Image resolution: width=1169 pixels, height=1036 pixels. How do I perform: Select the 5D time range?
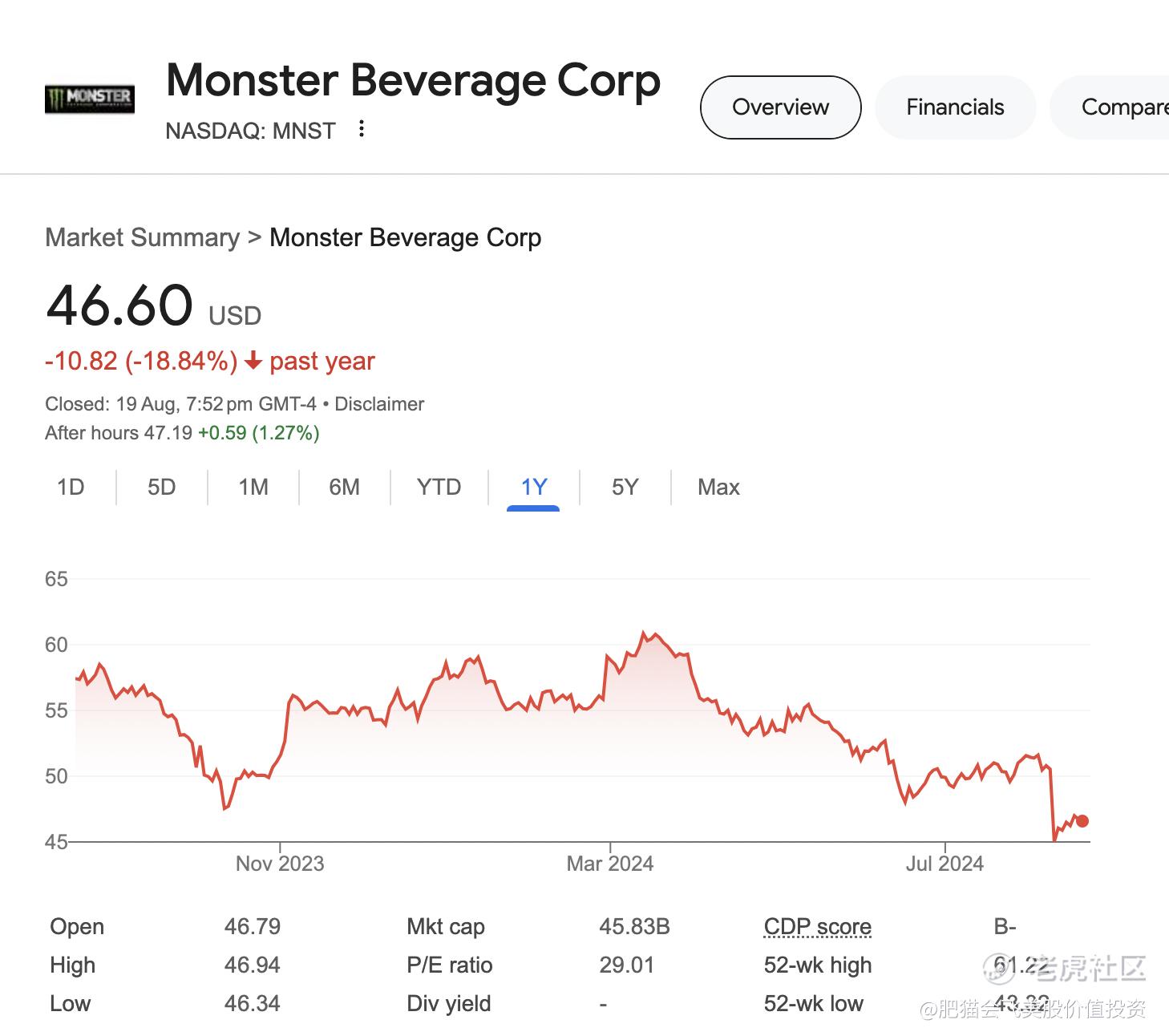tap(161, 488)
